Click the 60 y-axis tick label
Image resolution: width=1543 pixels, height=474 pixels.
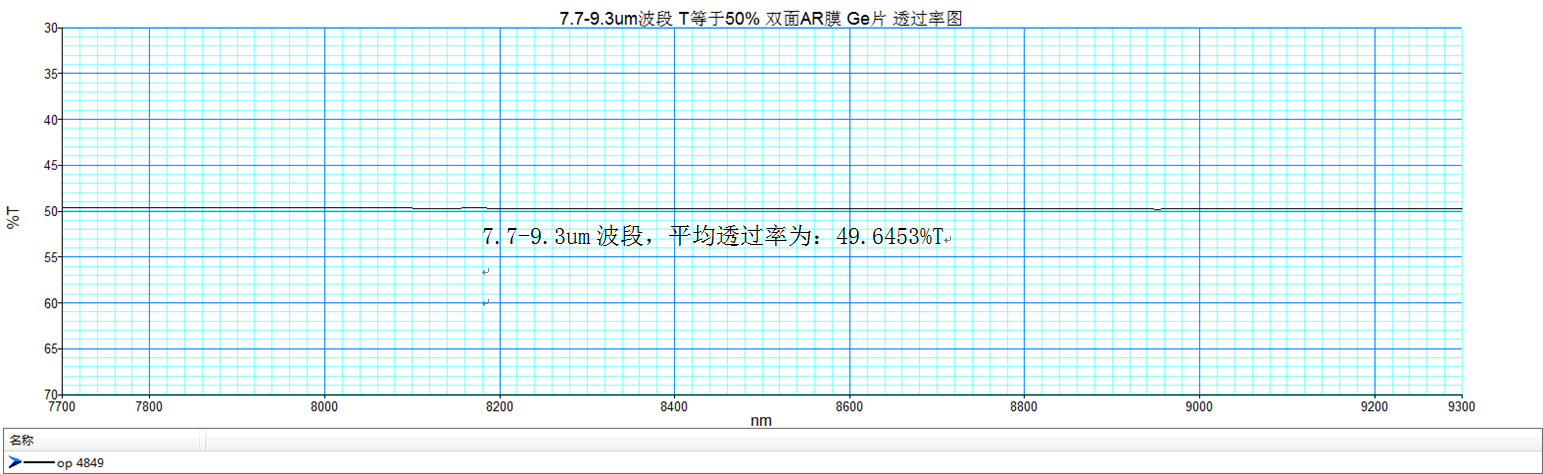point(50,303)
